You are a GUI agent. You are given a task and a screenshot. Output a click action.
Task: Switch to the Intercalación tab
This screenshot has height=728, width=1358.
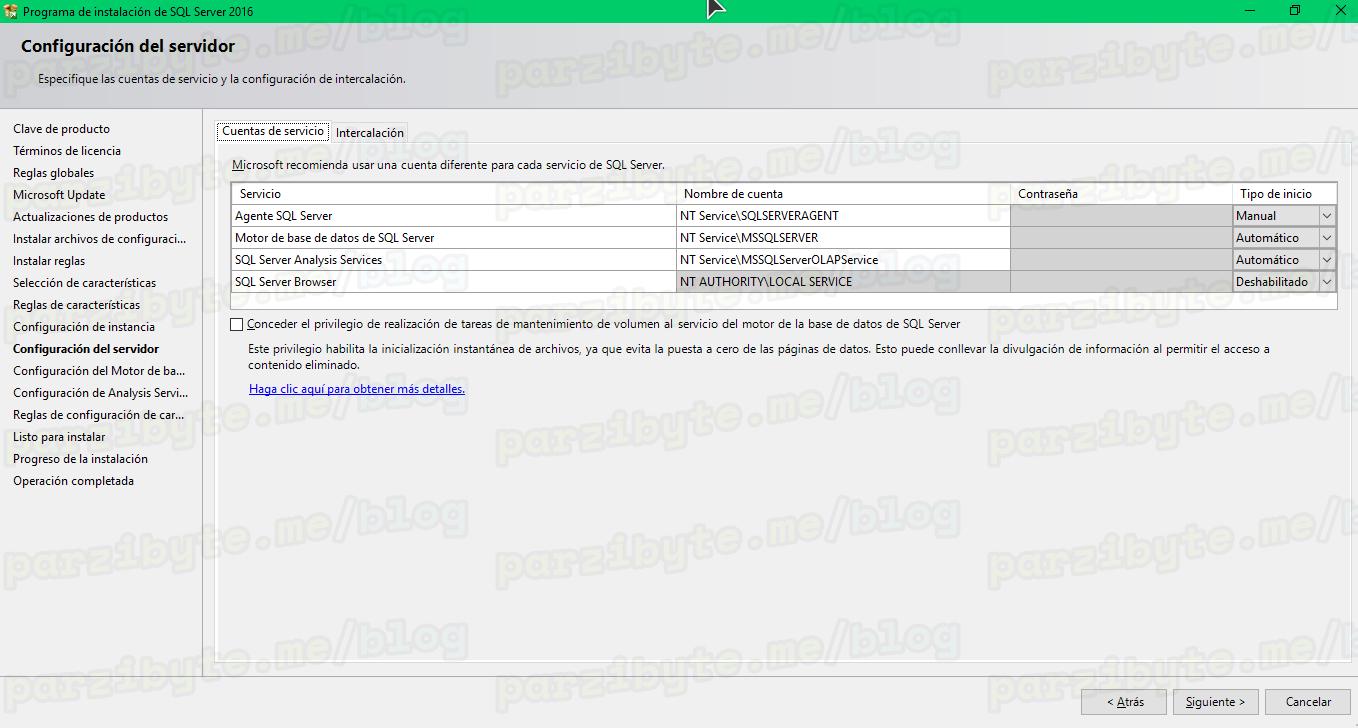370,133
